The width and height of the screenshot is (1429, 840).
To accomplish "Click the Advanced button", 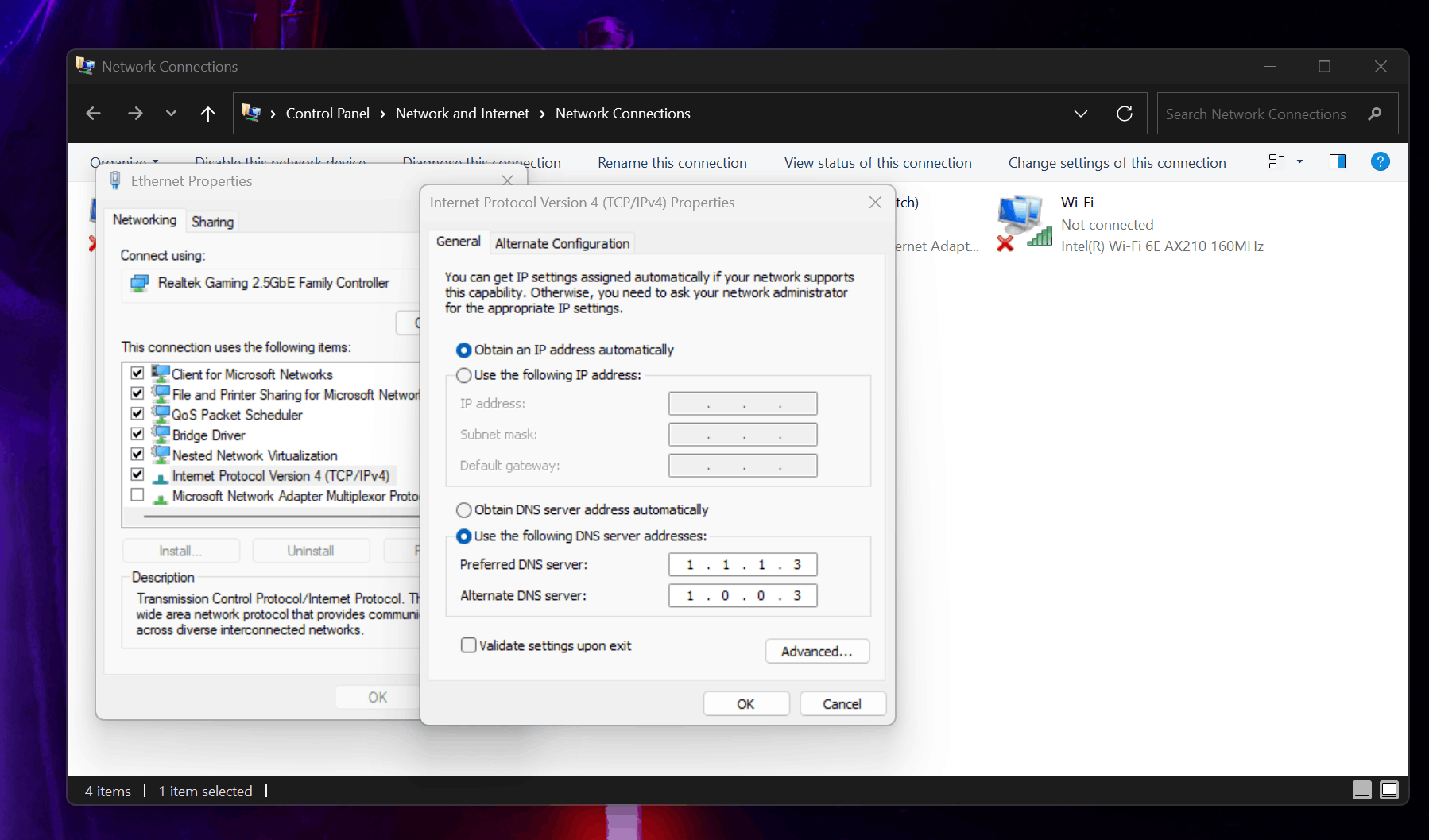I will pyautogui.click(x=816, y=651).
